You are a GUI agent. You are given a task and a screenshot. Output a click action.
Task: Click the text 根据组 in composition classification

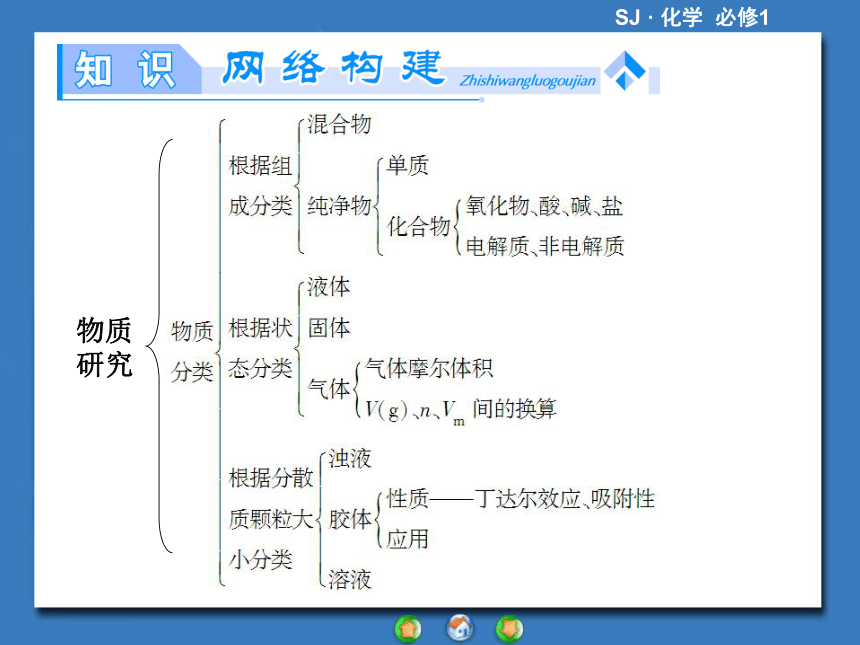(261, 166)
